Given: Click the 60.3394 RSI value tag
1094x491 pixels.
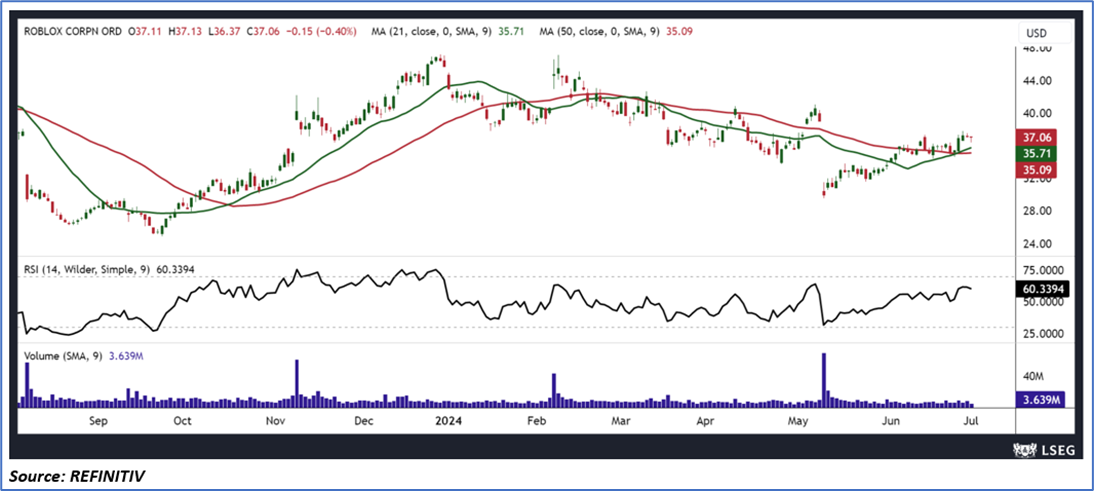Looking at the screenshot, I should coord(1044,287).
